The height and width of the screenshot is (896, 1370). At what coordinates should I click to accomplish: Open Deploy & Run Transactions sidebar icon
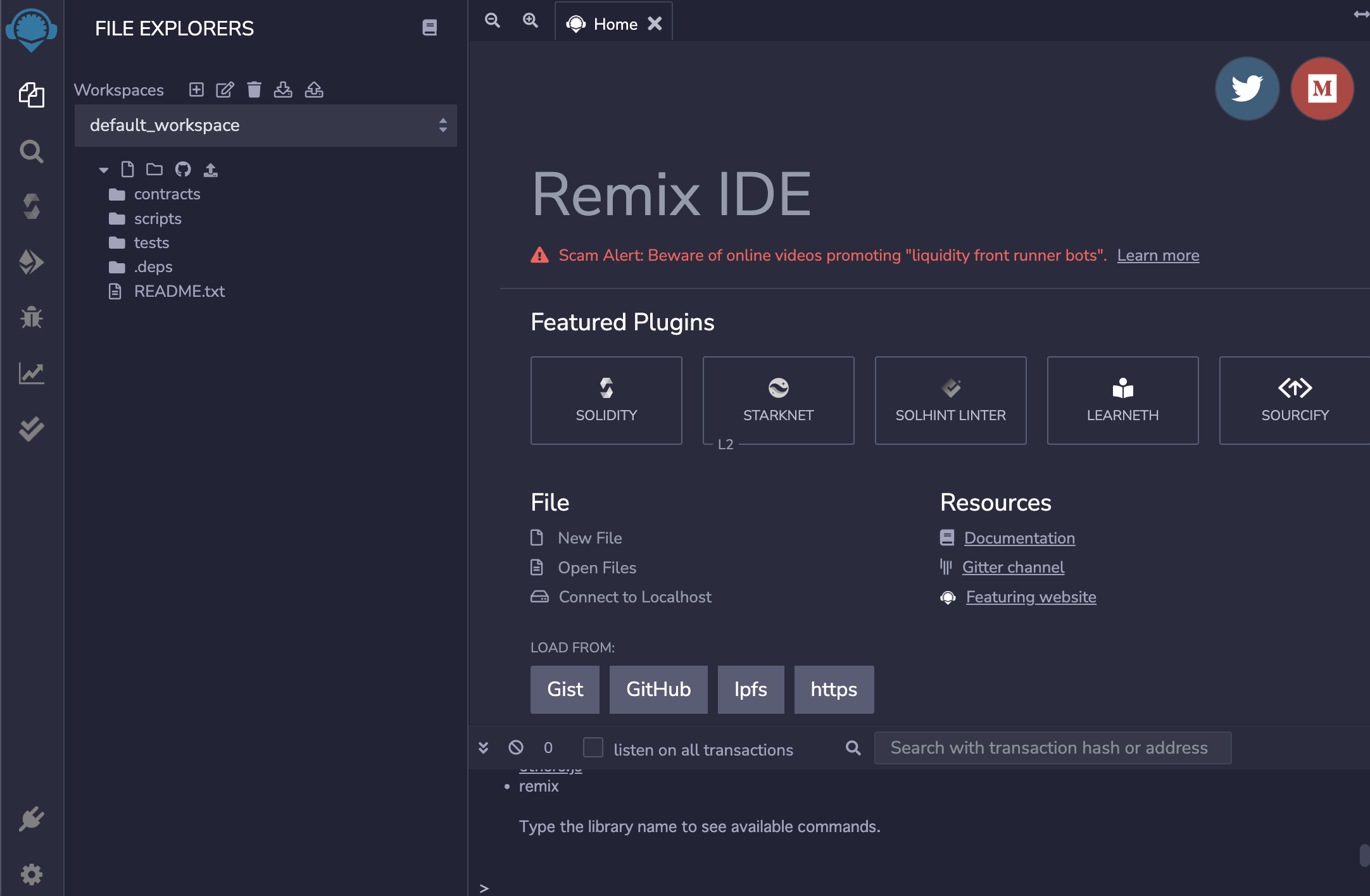(31, 262)
